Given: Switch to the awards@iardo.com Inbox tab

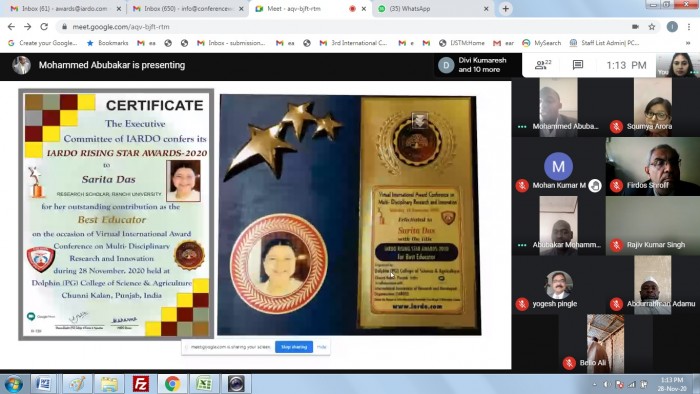Looking at the screenshot, I should click(65, 8).
